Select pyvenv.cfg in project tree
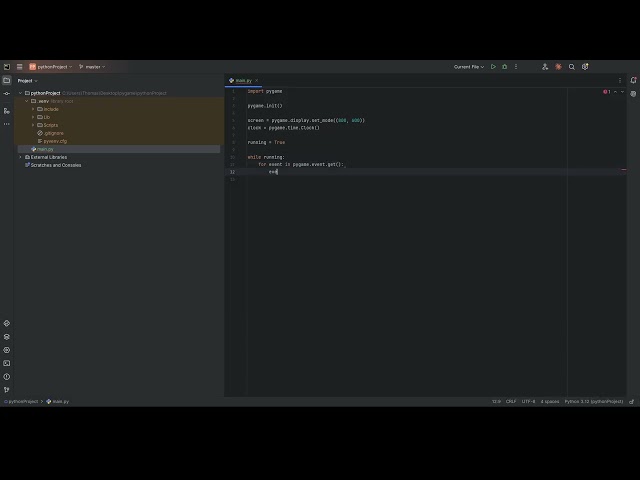Screen dimensions: 640x480 click(x=52, y=141)
